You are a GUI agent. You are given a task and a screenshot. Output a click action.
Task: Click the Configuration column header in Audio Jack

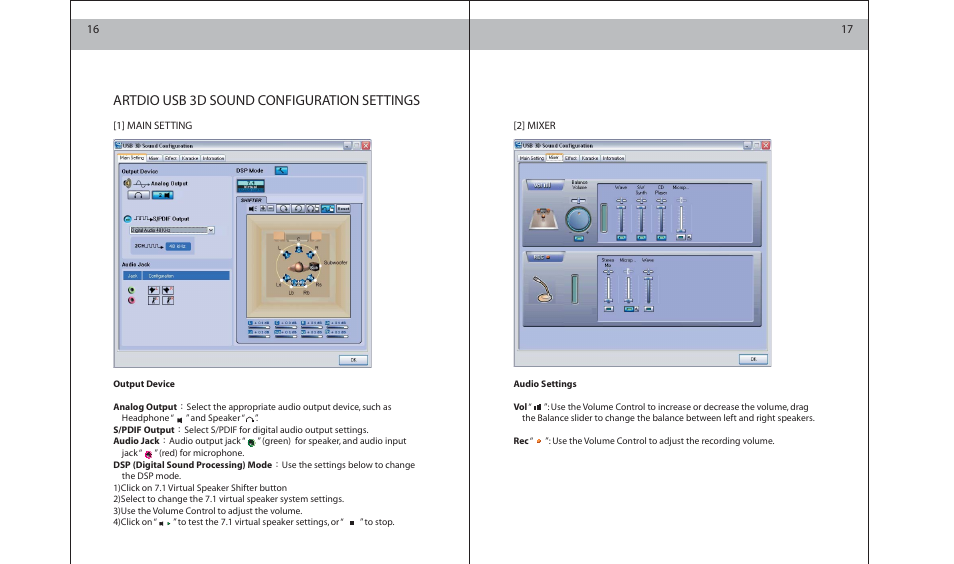185,276
